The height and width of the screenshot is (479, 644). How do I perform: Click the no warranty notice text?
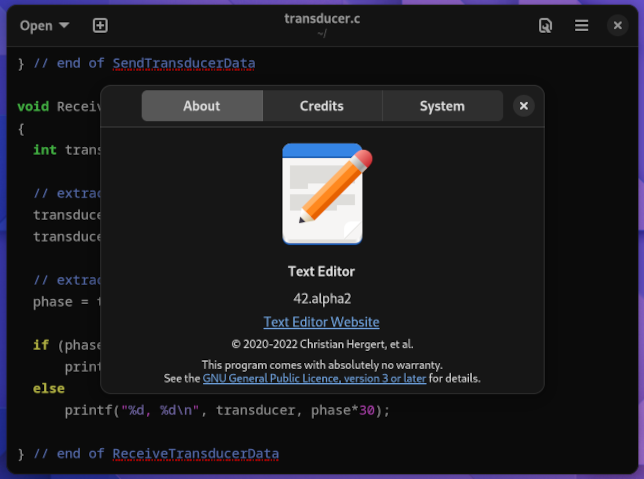[x=322, y=365]
